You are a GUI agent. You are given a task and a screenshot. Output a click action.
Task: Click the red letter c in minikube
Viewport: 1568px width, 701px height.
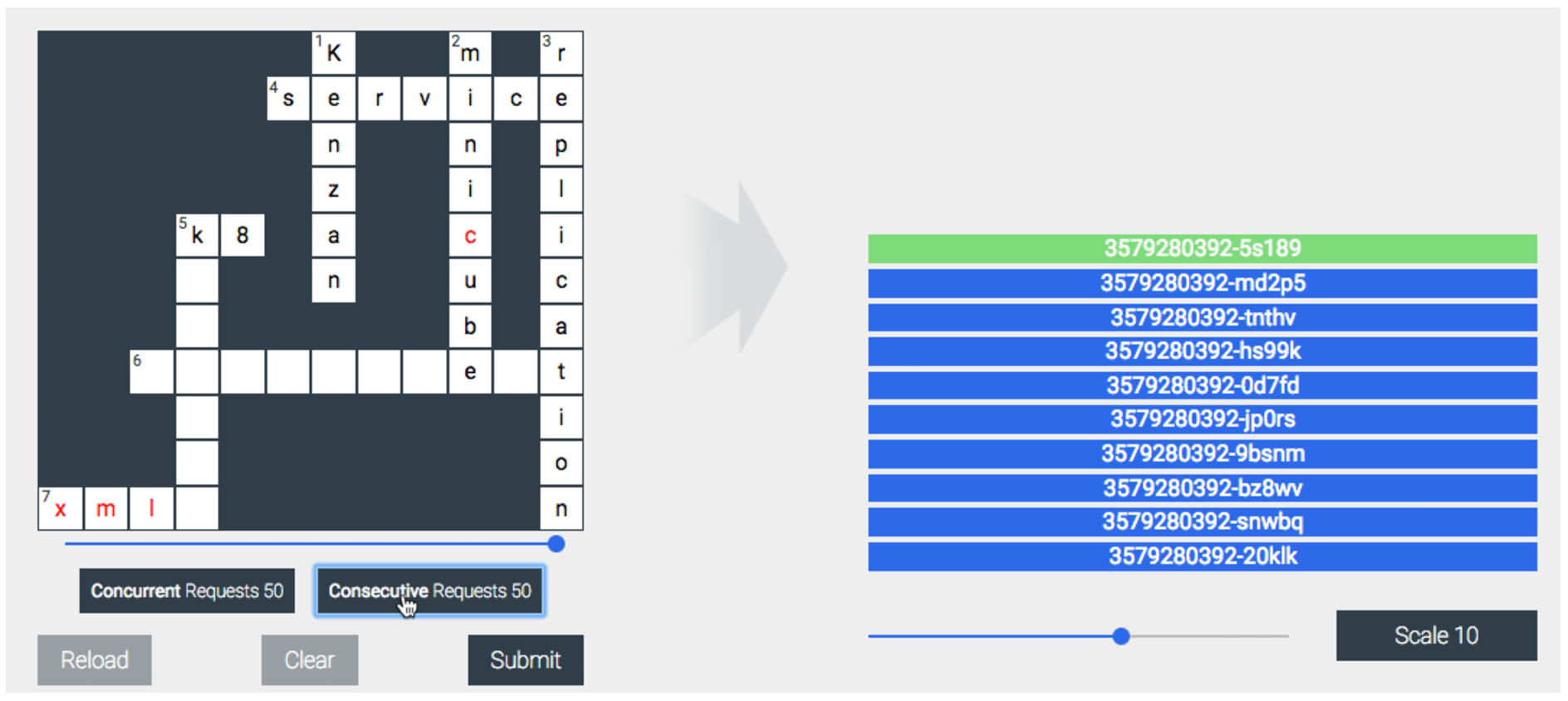tap(470, 236)
